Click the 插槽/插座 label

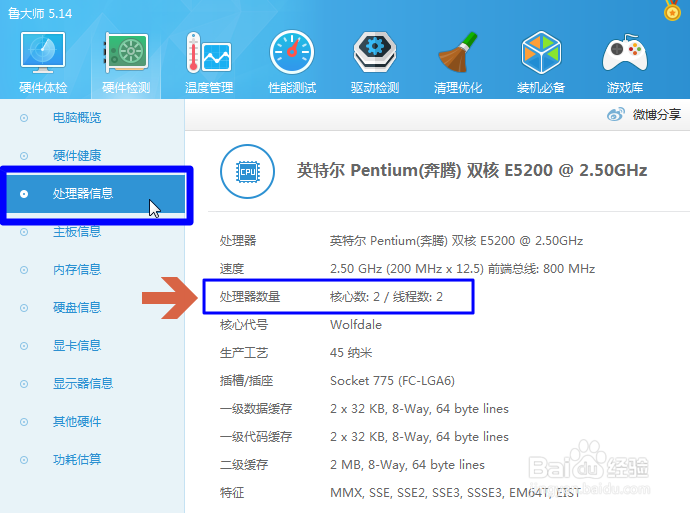click(x=246, y=381)
